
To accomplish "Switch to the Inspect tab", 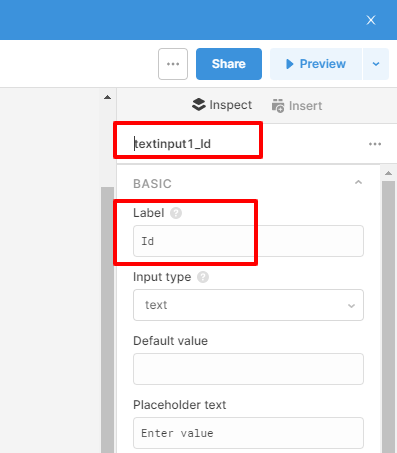I will (x=222, y=105).
